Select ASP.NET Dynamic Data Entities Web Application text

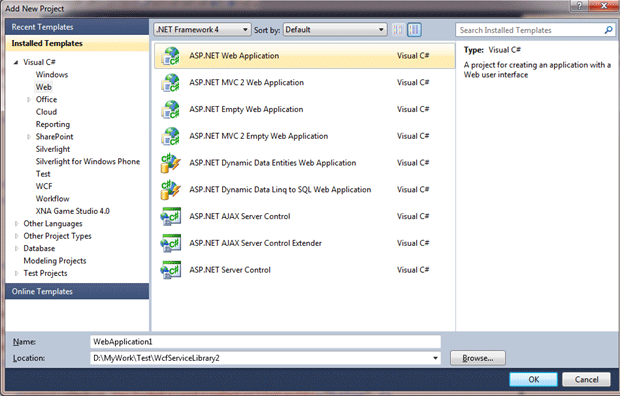[272, 163]
